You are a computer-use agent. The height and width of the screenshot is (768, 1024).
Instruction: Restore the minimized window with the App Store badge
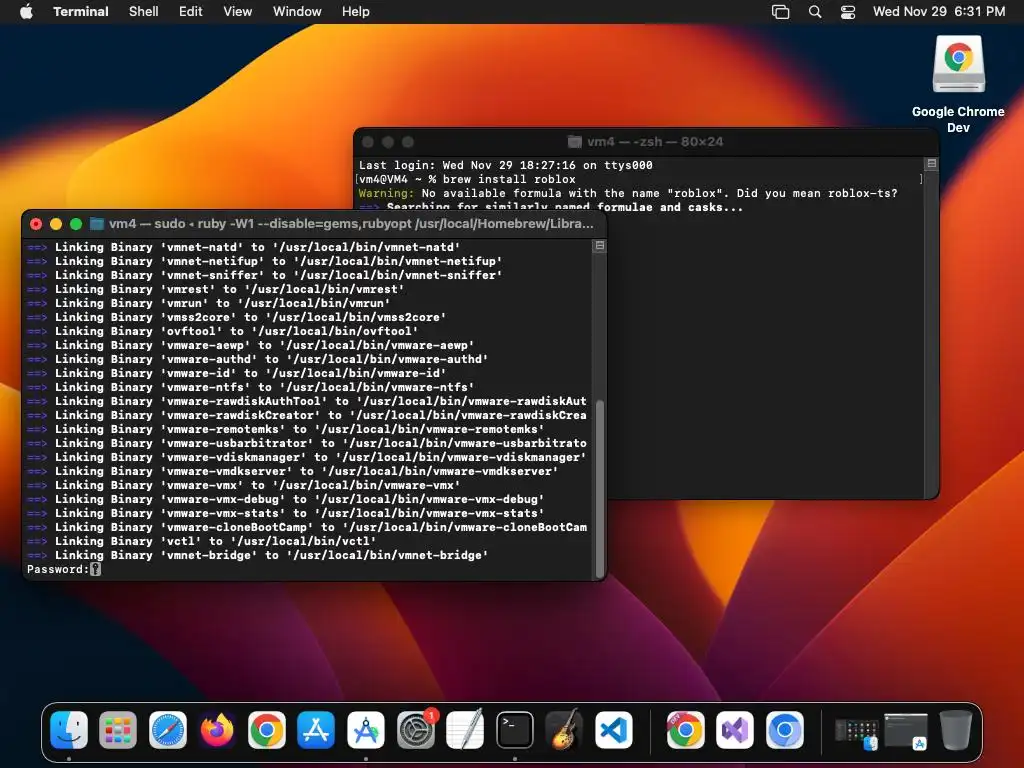point(906,731)
